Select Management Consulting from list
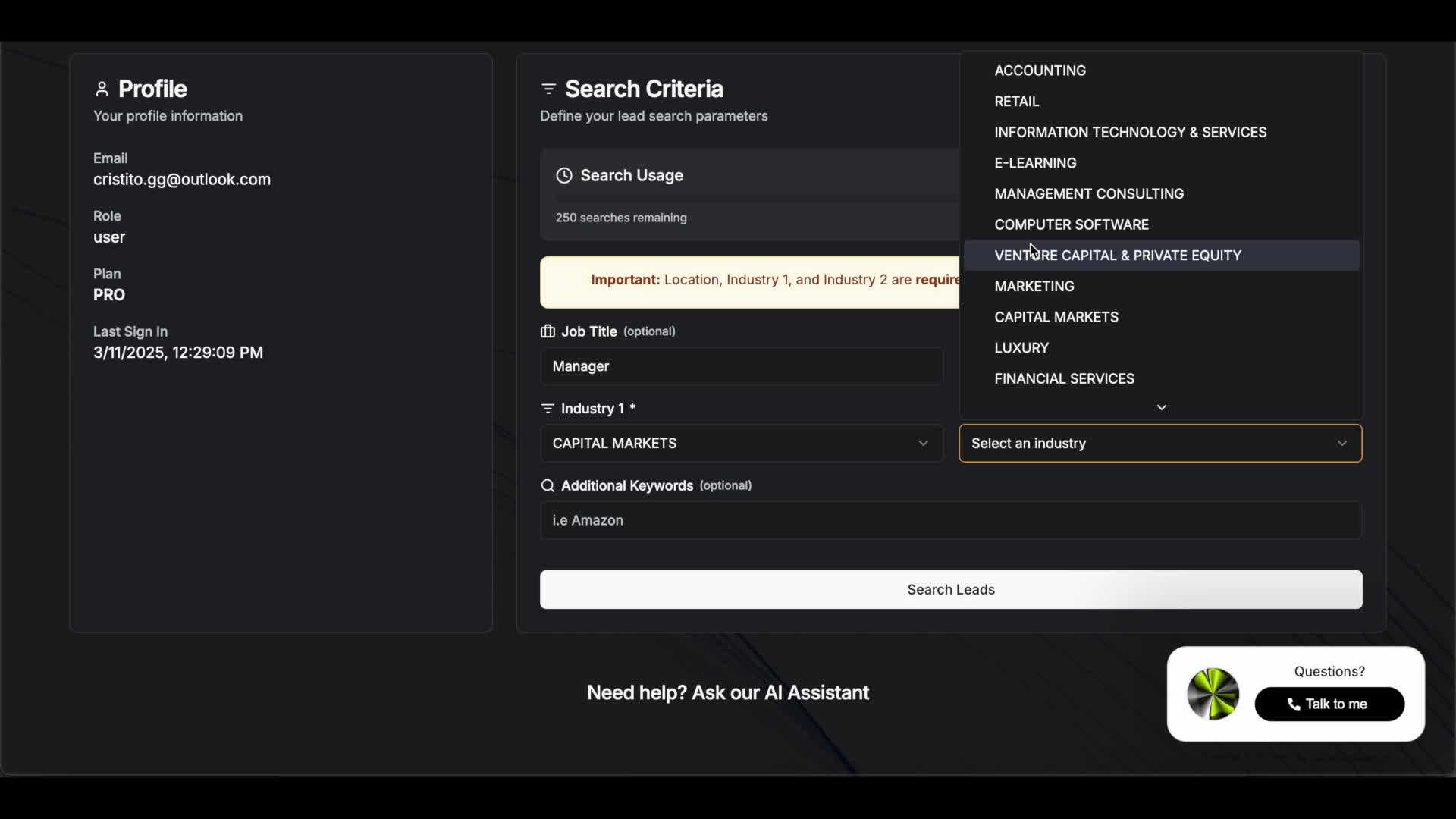This screenshot has width=1456, height=819. pyautogui.click(x=1088, y=194)
